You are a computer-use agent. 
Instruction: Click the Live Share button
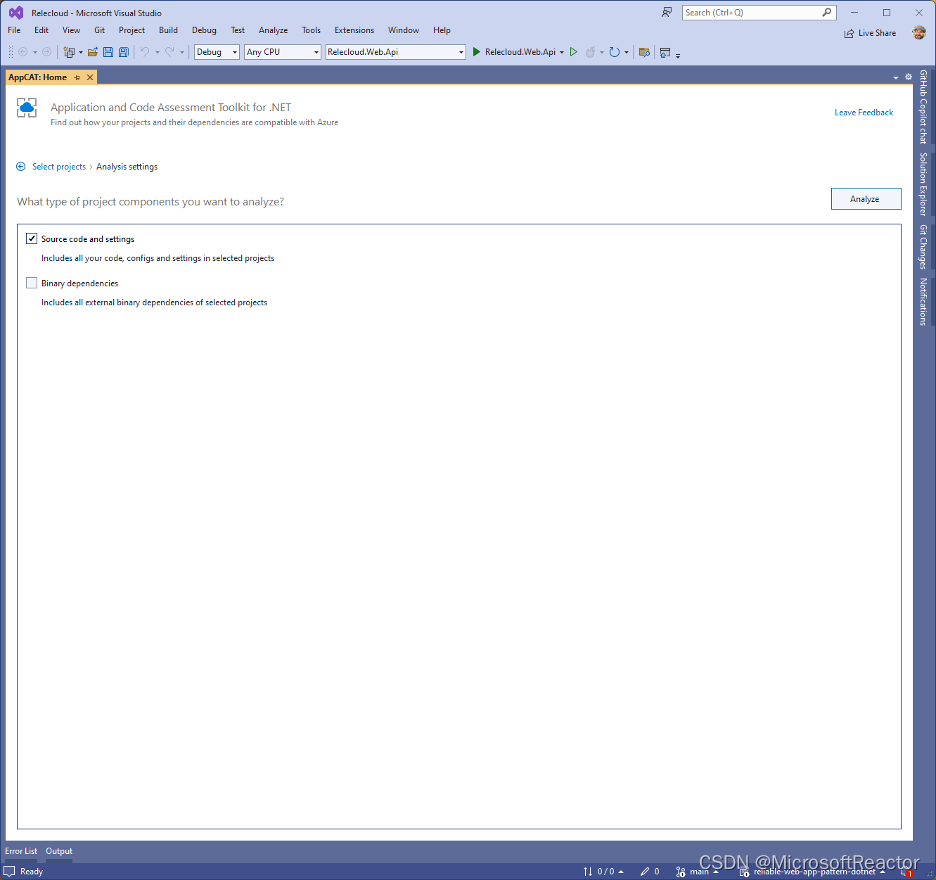(870, 33)
